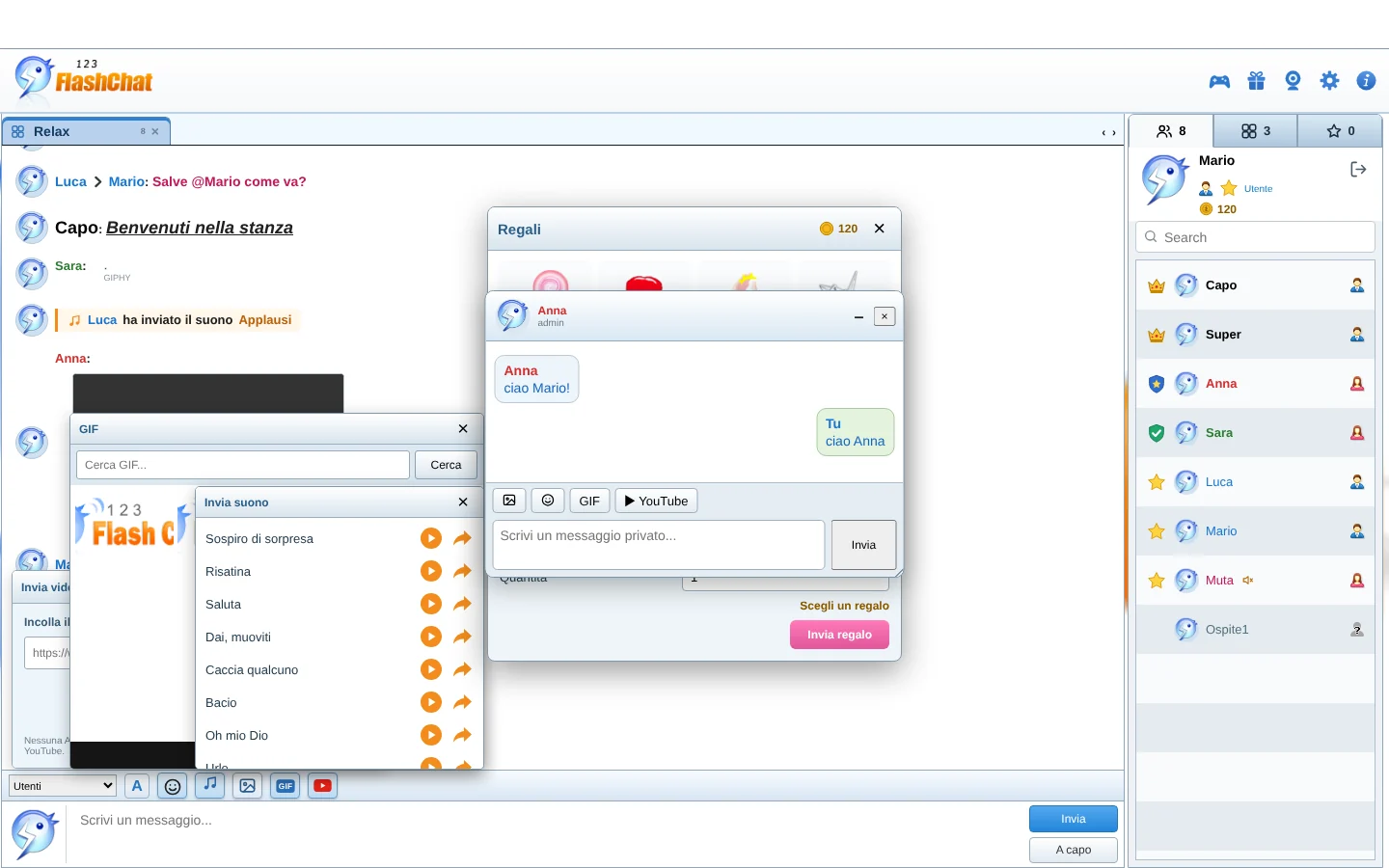Open the emoji picker in bottom toolbar
Image resolution: width=1389 pixels, height=868 pixels.
point(173,786)
